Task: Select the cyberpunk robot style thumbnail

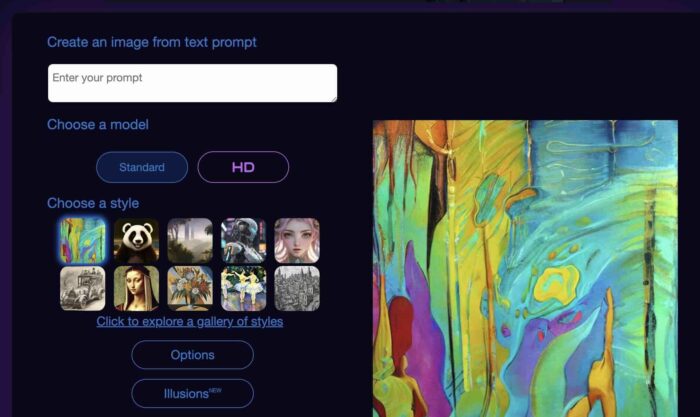Action: pyautogui.click(x=243, y=240)
